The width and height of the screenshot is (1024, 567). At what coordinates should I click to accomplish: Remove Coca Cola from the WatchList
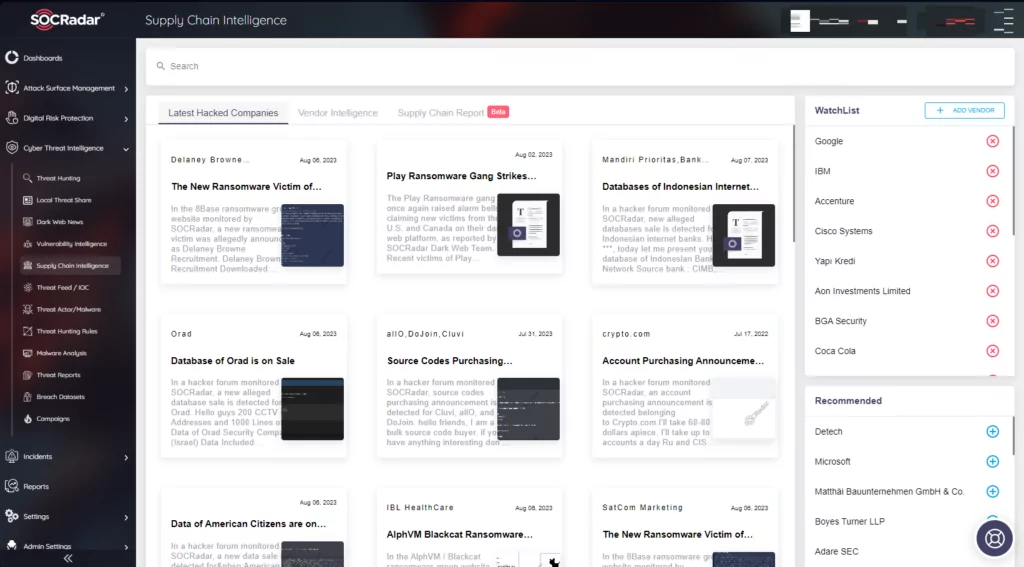click(x=992, y=351)
